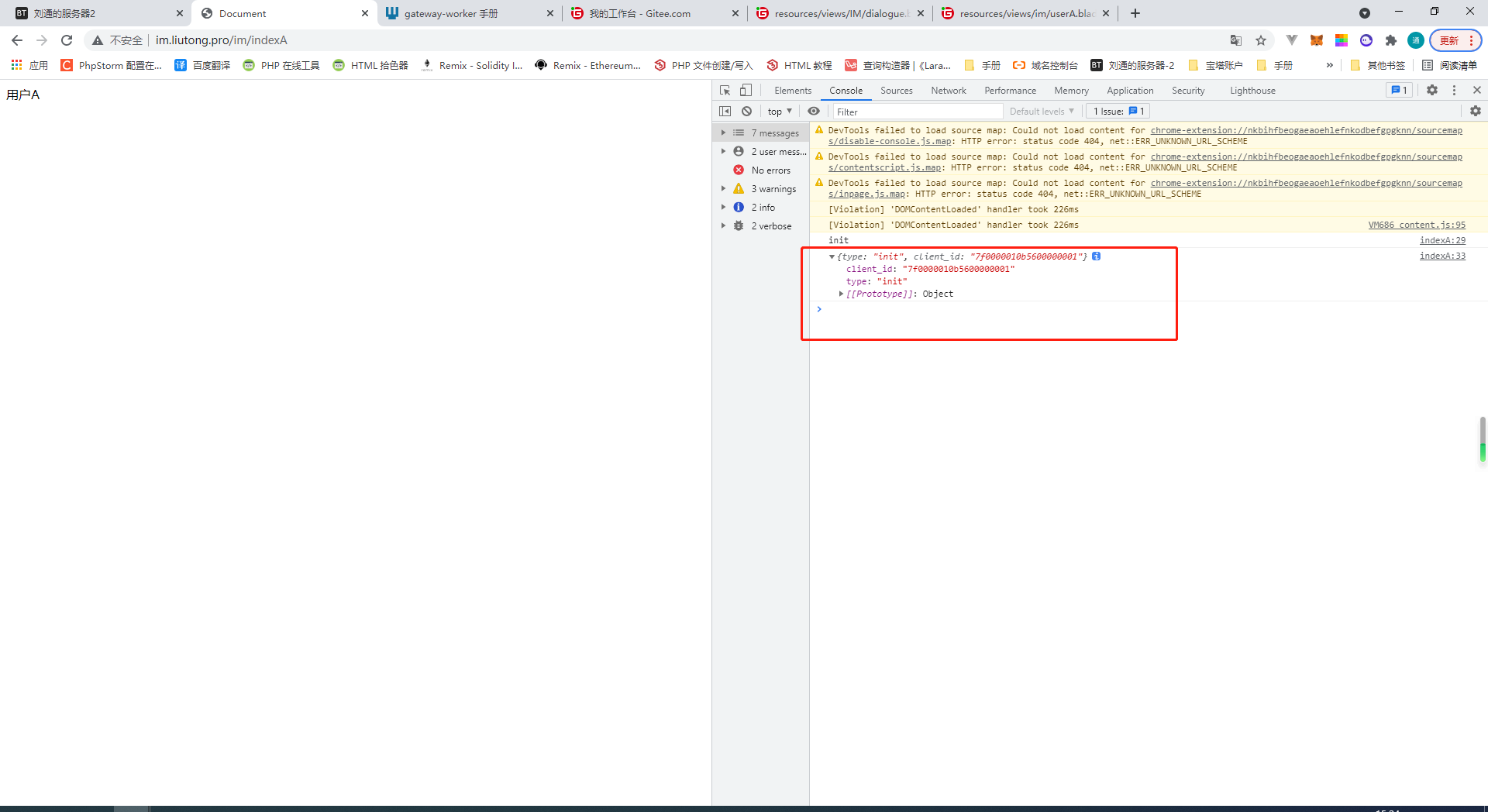Clear the console
The width and height of the screenshot is (1488, 812).
[746, 111]
